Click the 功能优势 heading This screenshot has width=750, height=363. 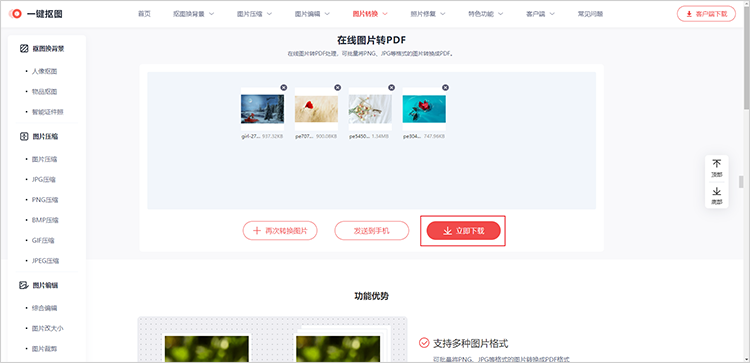pos(371,296)
